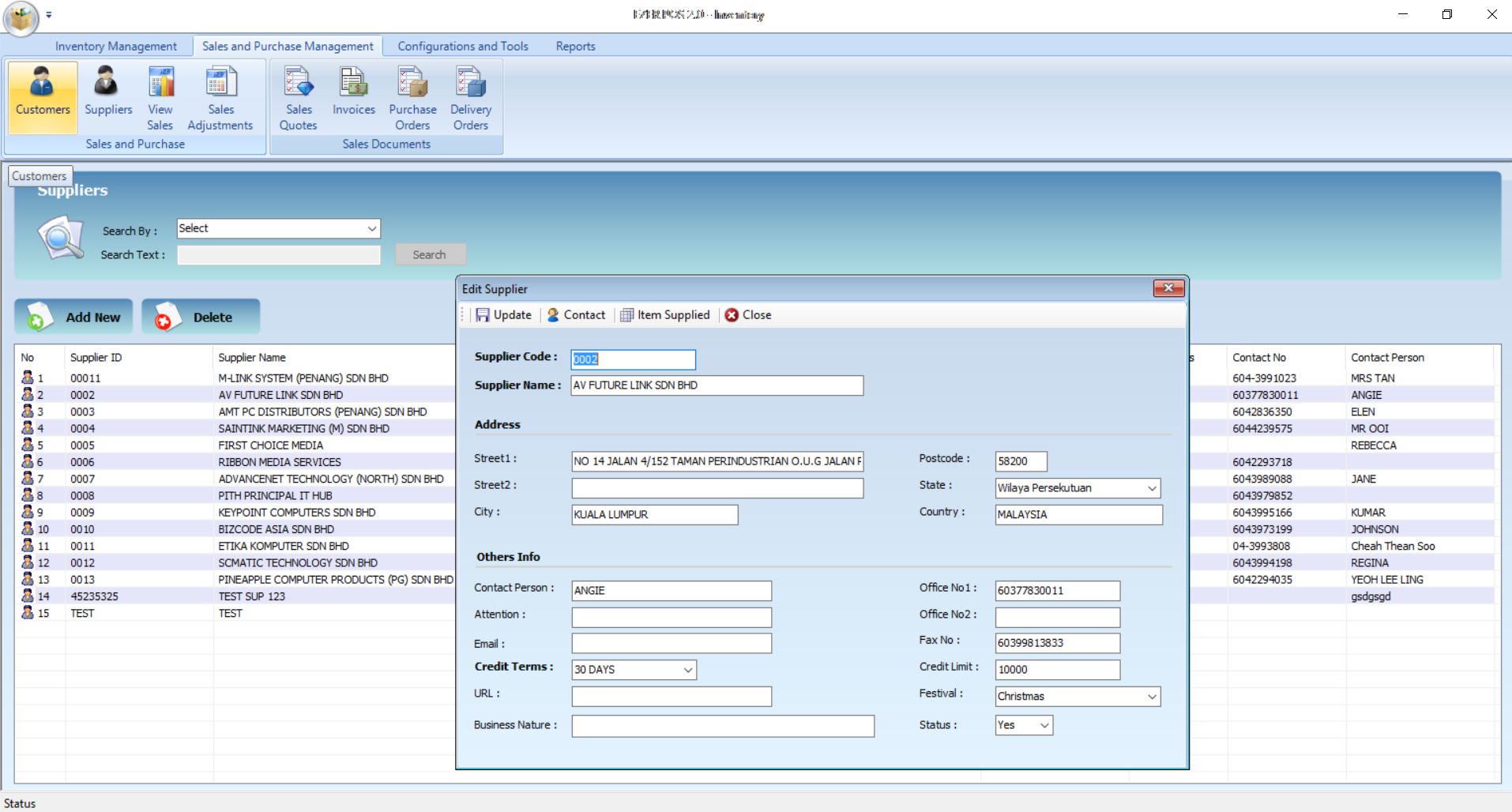Click the empty Street2 field
This screenshot has width=1512, height=812.
tap(717, 488)
